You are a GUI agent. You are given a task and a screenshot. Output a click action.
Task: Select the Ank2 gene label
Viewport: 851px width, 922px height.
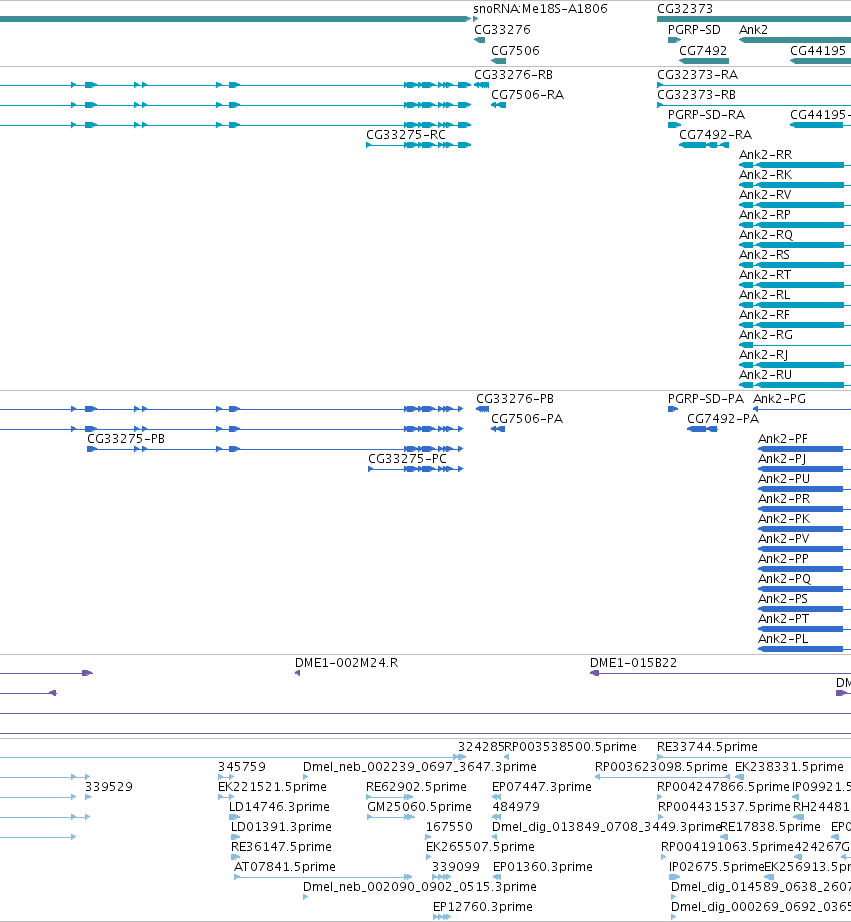(x=753, y=29)
